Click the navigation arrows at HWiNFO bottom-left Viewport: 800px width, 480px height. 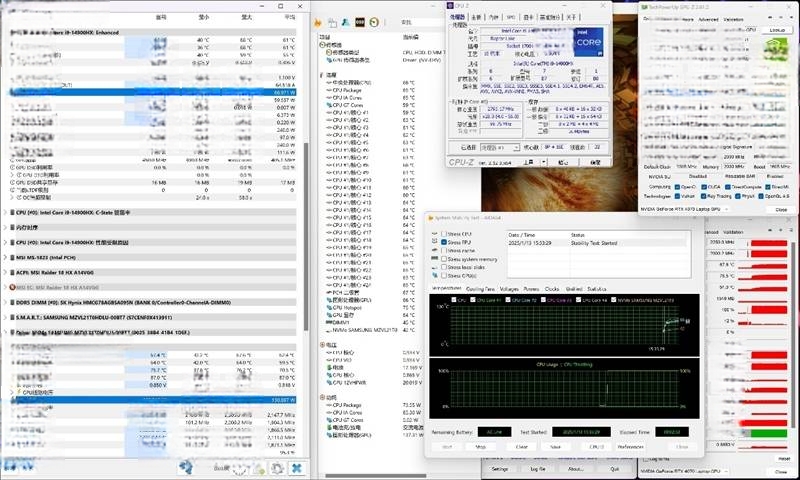[19, 466]
